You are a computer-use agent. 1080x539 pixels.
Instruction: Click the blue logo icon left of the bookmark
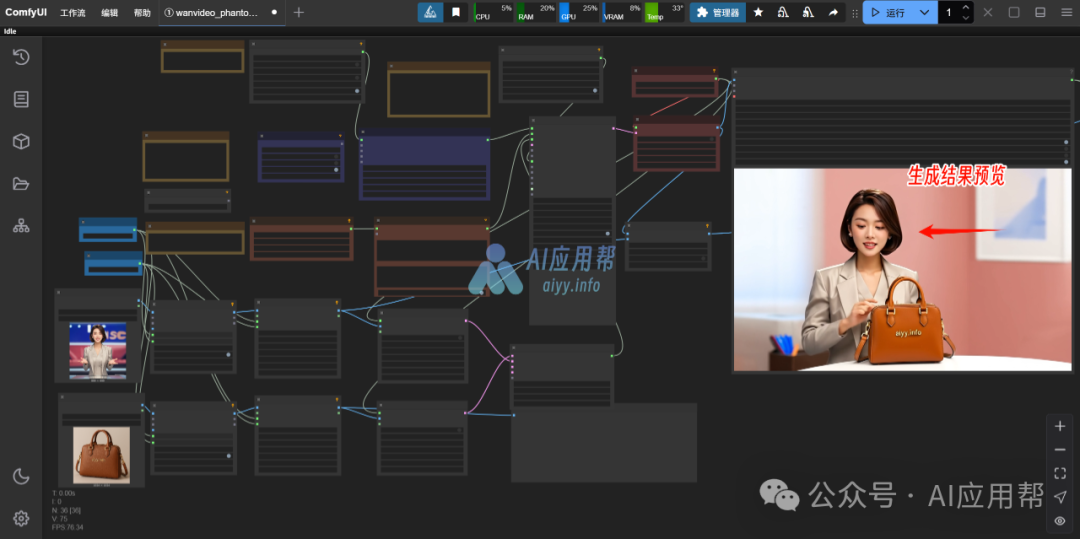430,12
